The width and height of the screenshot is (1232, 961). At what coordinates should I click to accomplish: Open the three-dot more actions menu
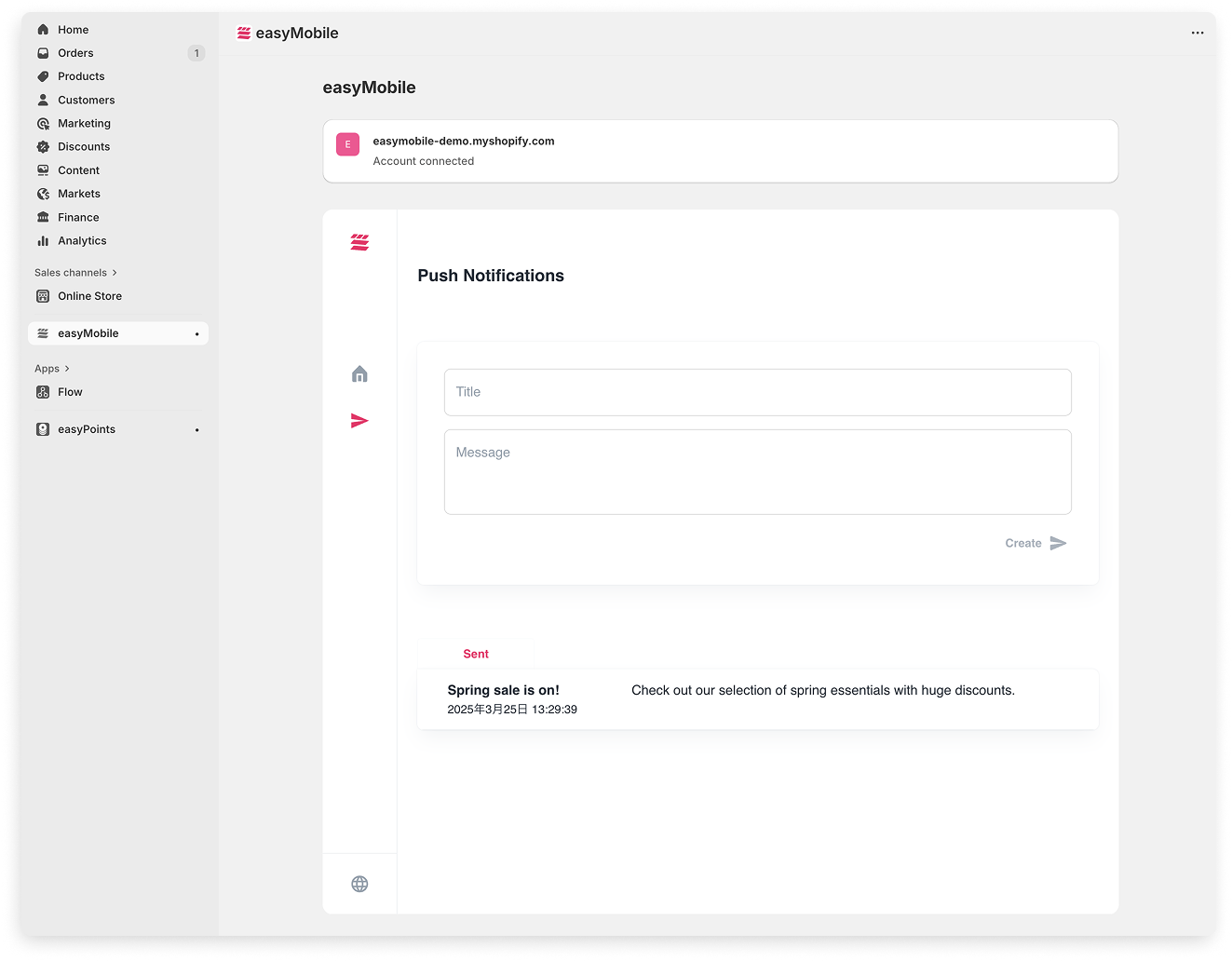tap(1198, 33)
